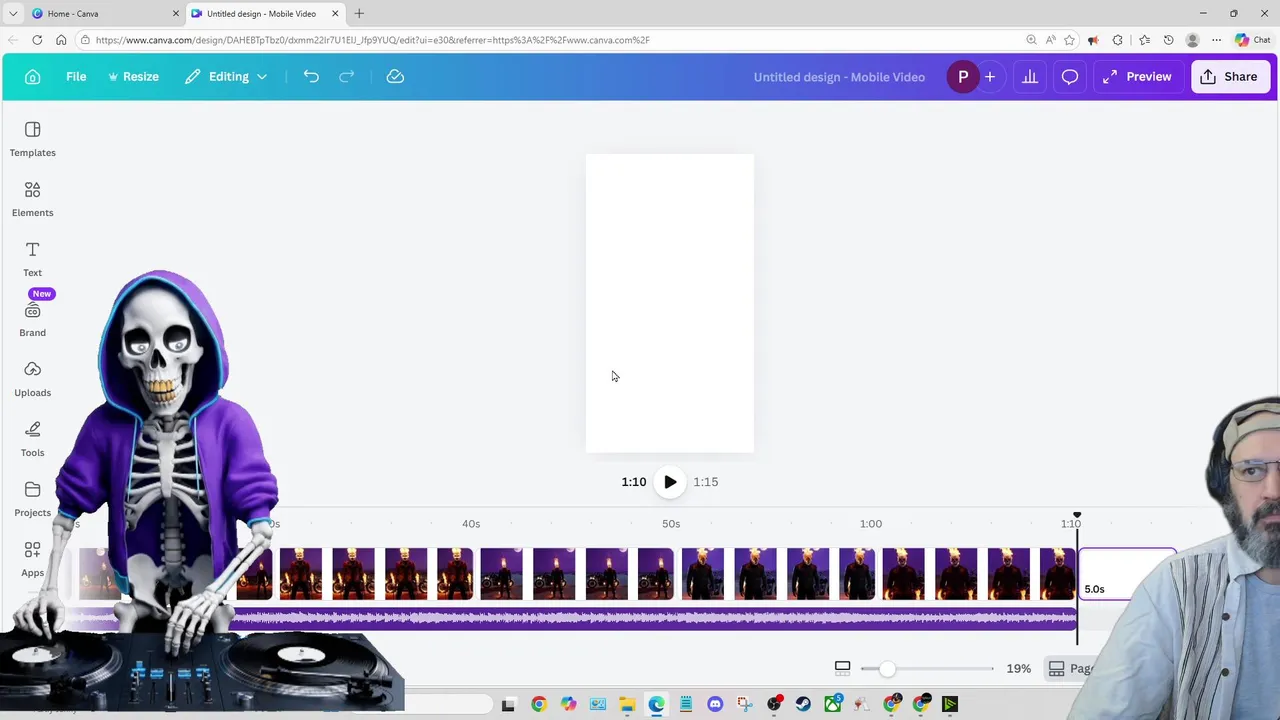1280x720 pixels.
Task: Open the P profile avatar
Action: pos(963,77)
